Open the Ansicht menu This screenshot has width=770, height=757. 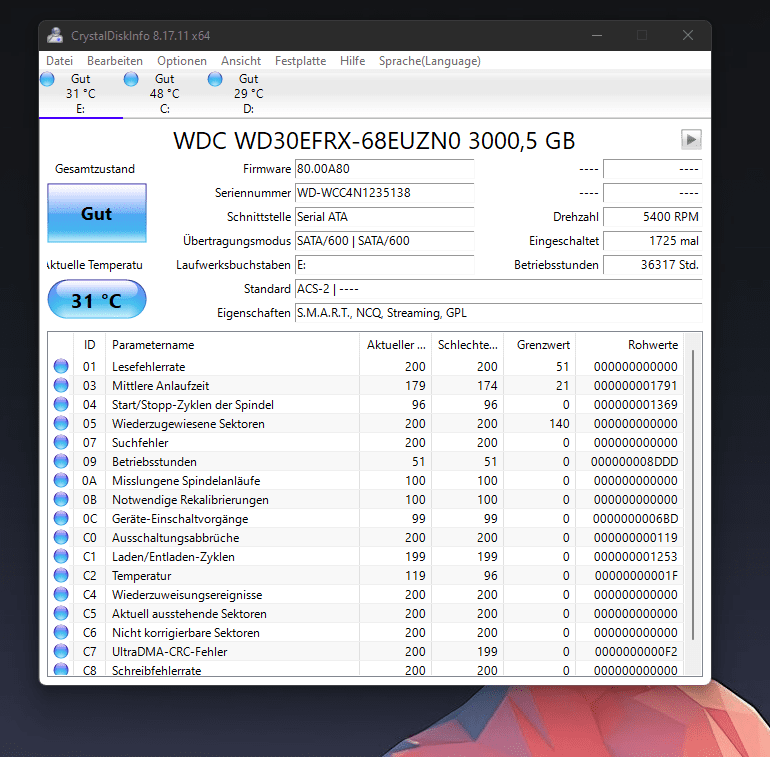pos(241,61)
